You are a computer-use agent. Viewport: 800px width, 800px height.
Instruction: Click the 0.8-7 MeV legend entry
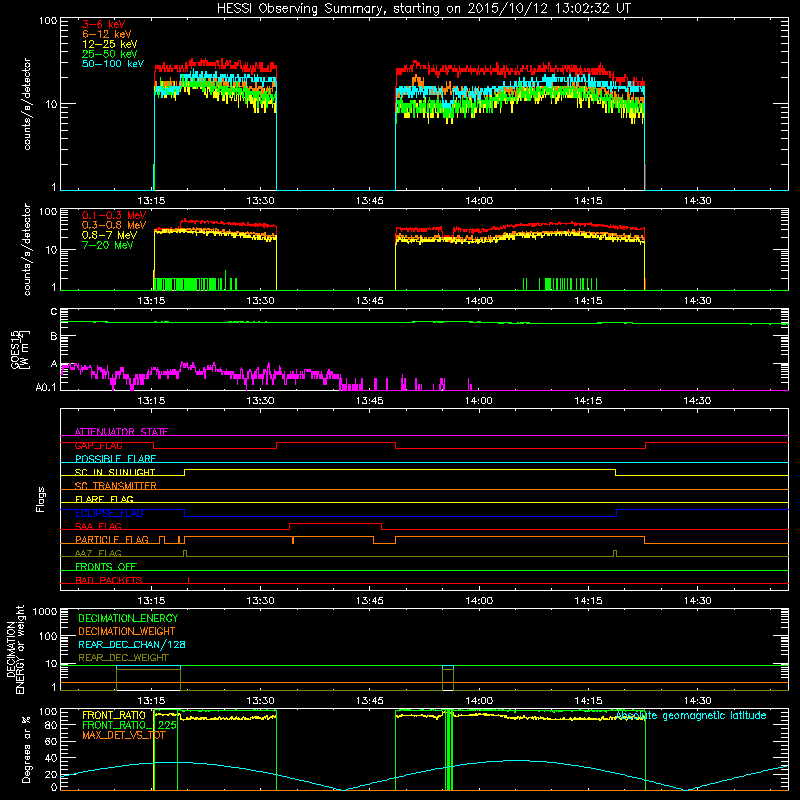tap(109, 235)
